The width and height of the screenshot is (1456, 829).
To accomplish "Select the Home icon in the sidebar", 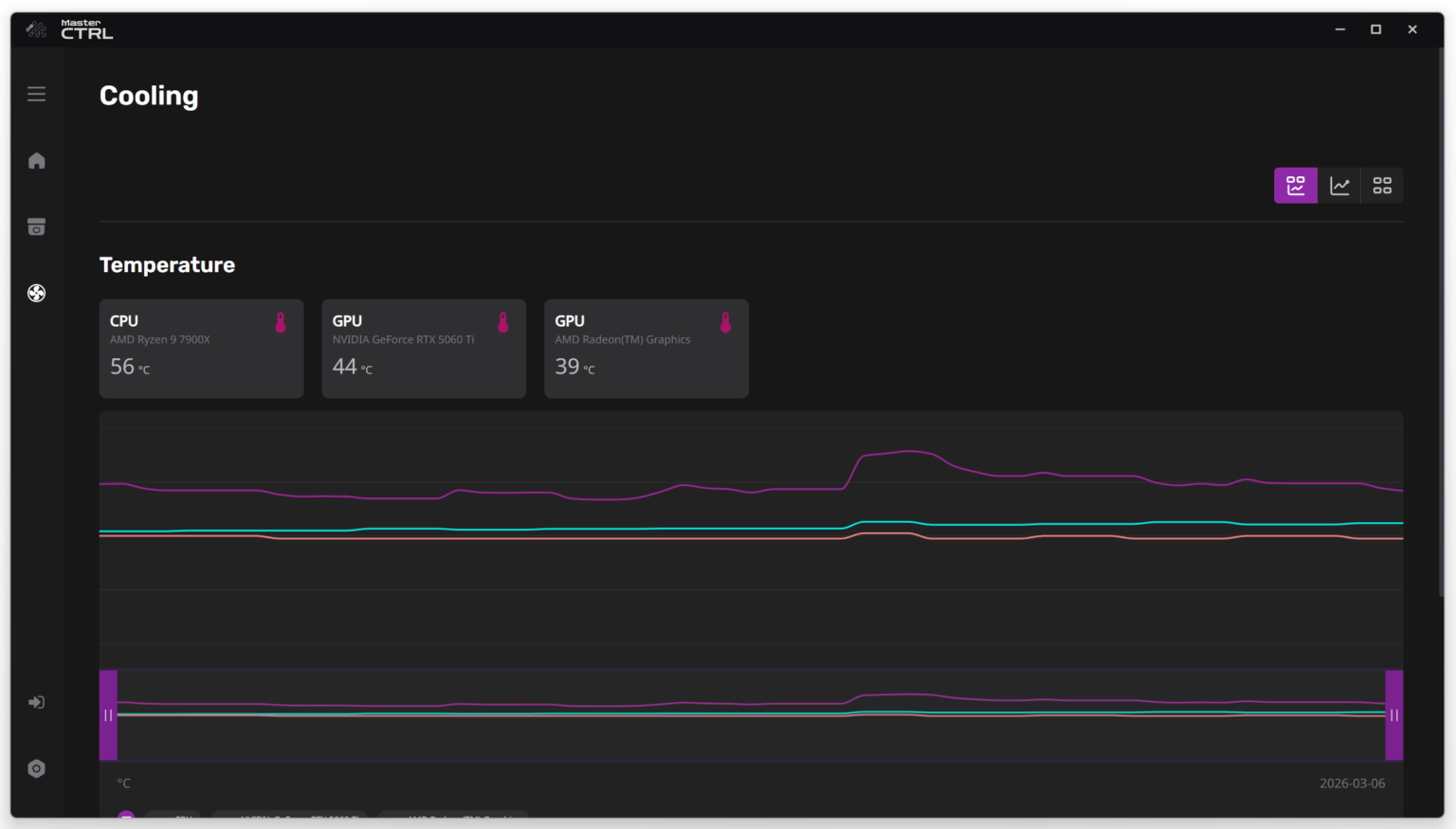I will point(36,160).
